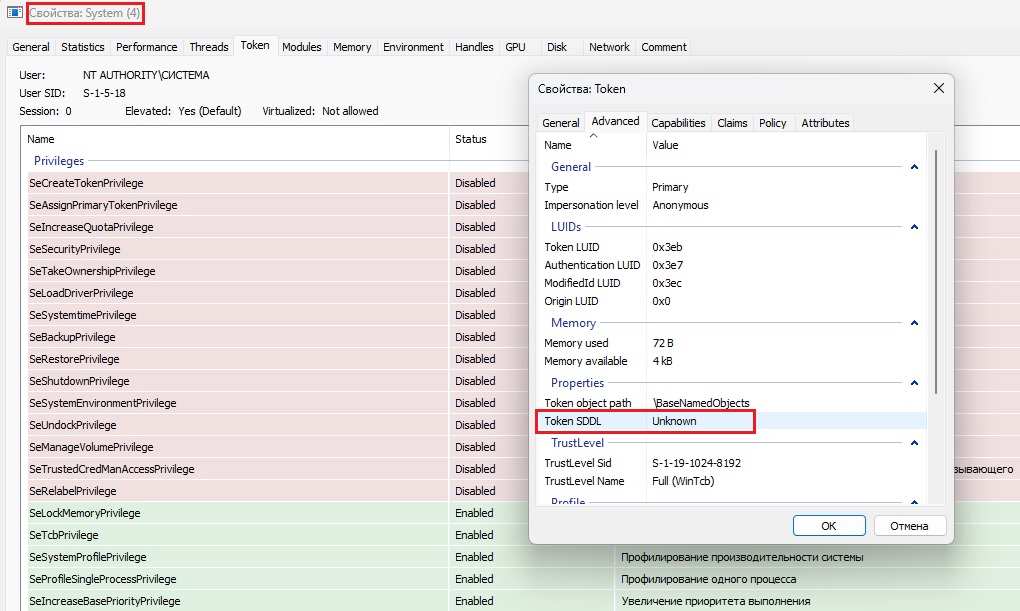Click the System properties window icon
Viewport: 1020px width, 611px height.
14,13
